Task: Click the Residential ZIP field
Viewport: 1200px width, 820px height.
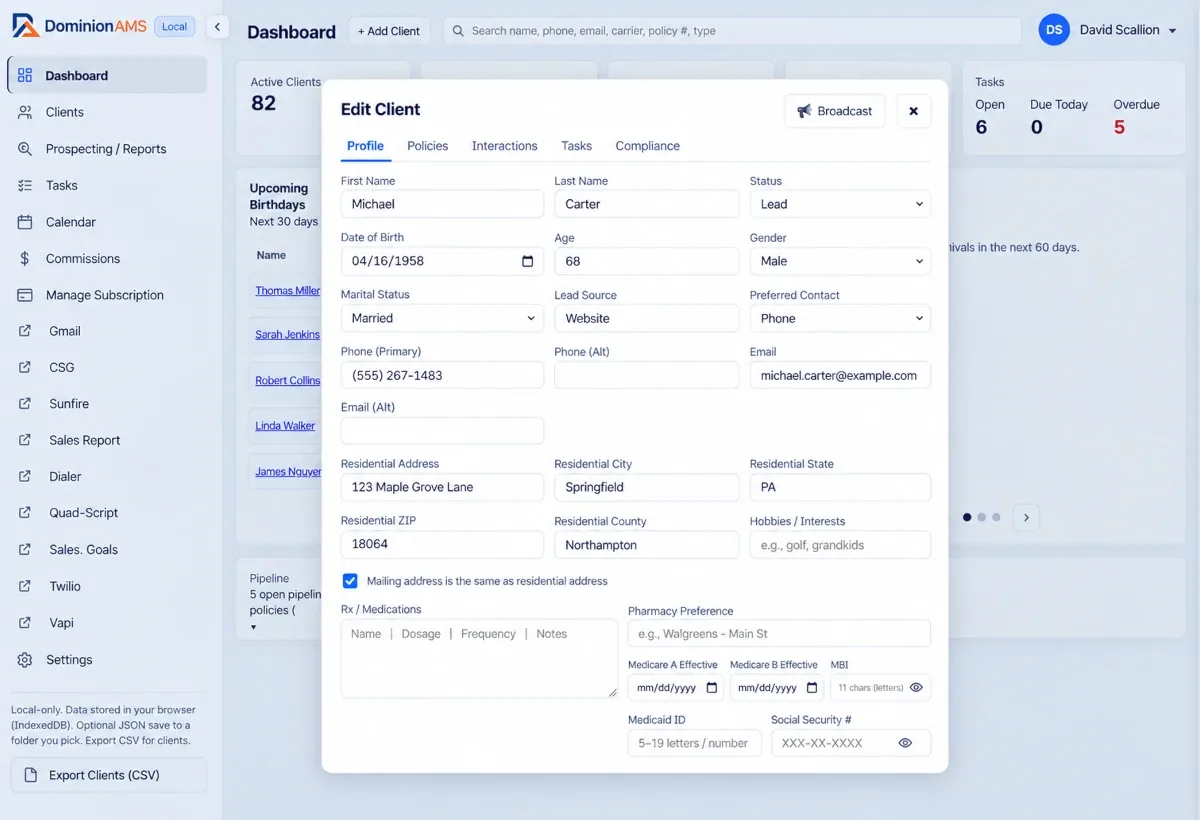Action: 442,544
